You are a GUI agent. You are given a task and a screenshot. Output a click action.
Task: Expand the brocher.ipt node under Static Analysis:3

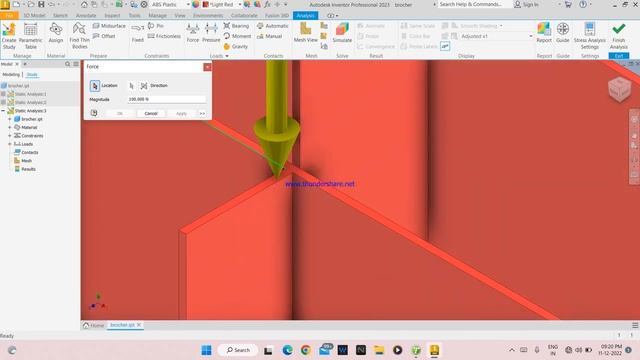click(x=10, y=119)
